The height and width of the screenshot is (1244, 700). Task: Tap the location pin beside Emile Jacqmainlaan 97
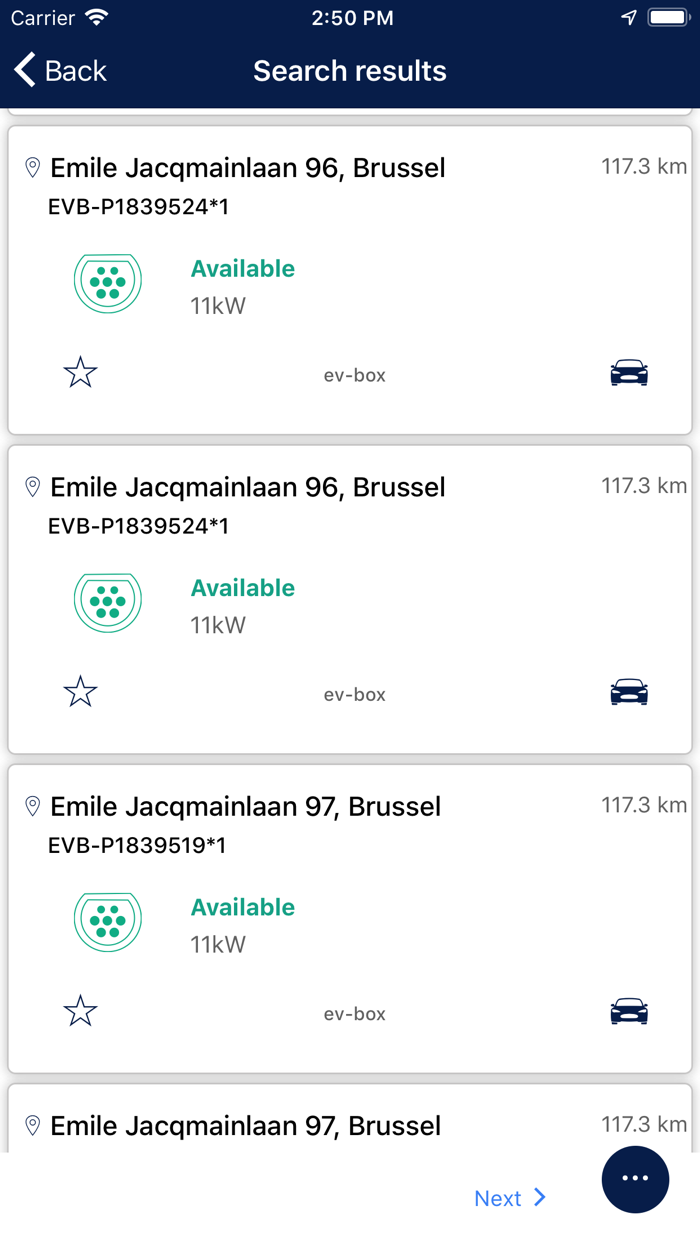[x=31, y=806]
